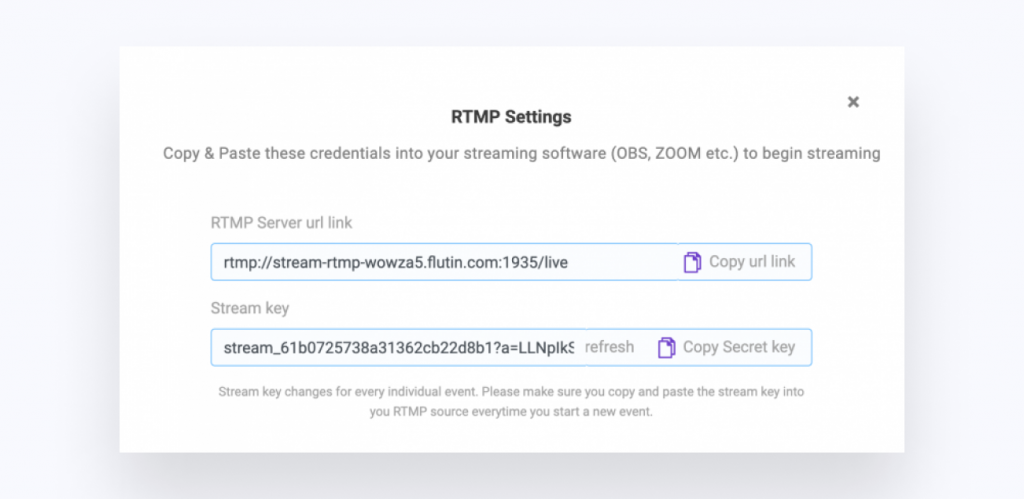Close the RTMP Settings dialog
1024x499 pixels.
pyautogui.click(x=853, y=102)
